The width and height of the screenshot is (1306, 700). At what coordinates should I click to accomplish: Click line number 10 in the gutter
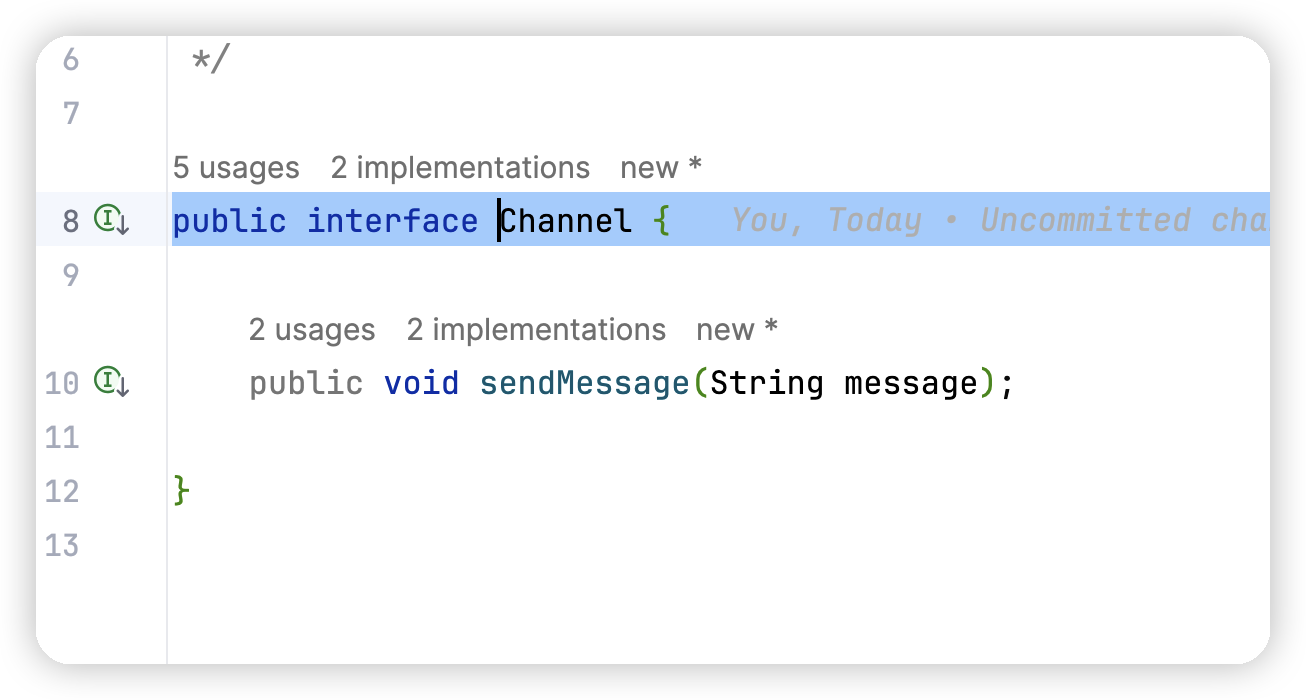click(x=62, y=382)
